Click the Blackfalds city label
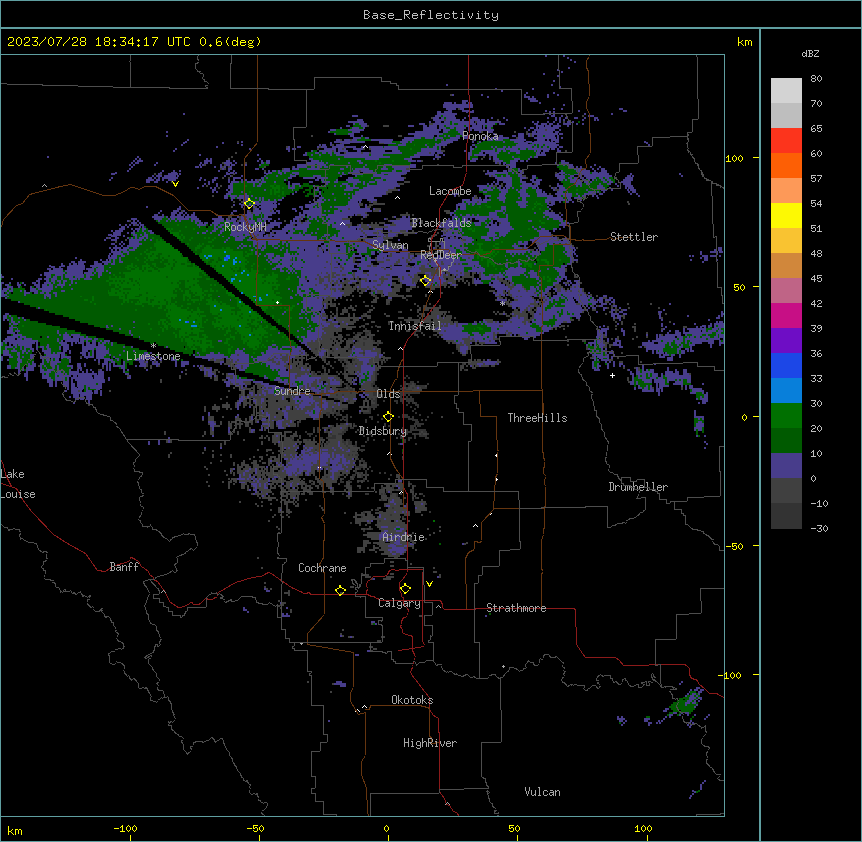 point(441,223)
